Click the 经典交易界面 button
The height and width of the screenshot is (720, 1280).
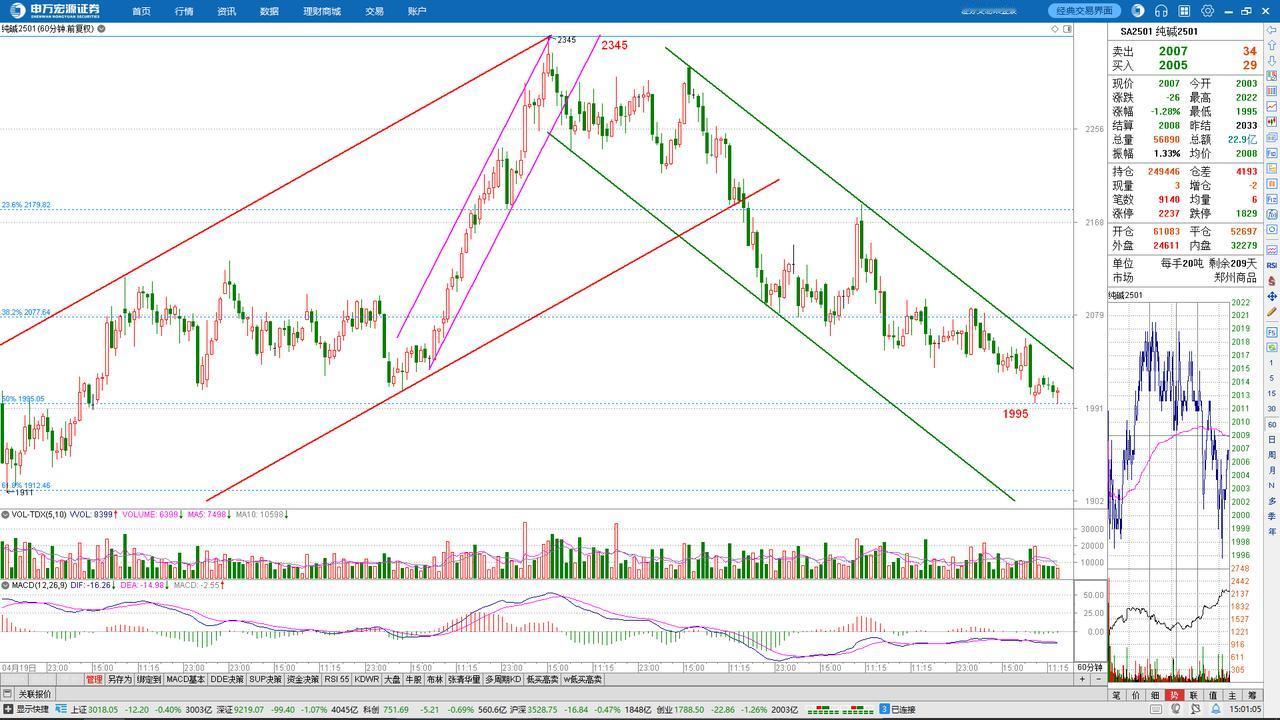coord(1085,11)
